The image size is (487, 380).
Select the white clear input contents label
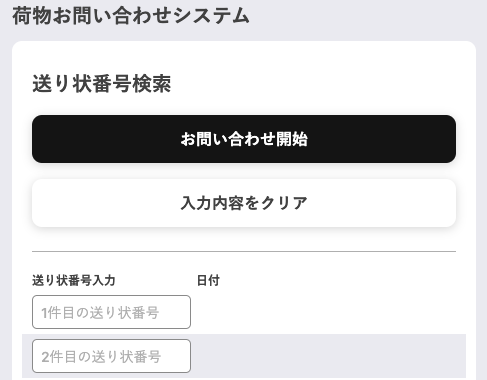click(x=244, y=203)
